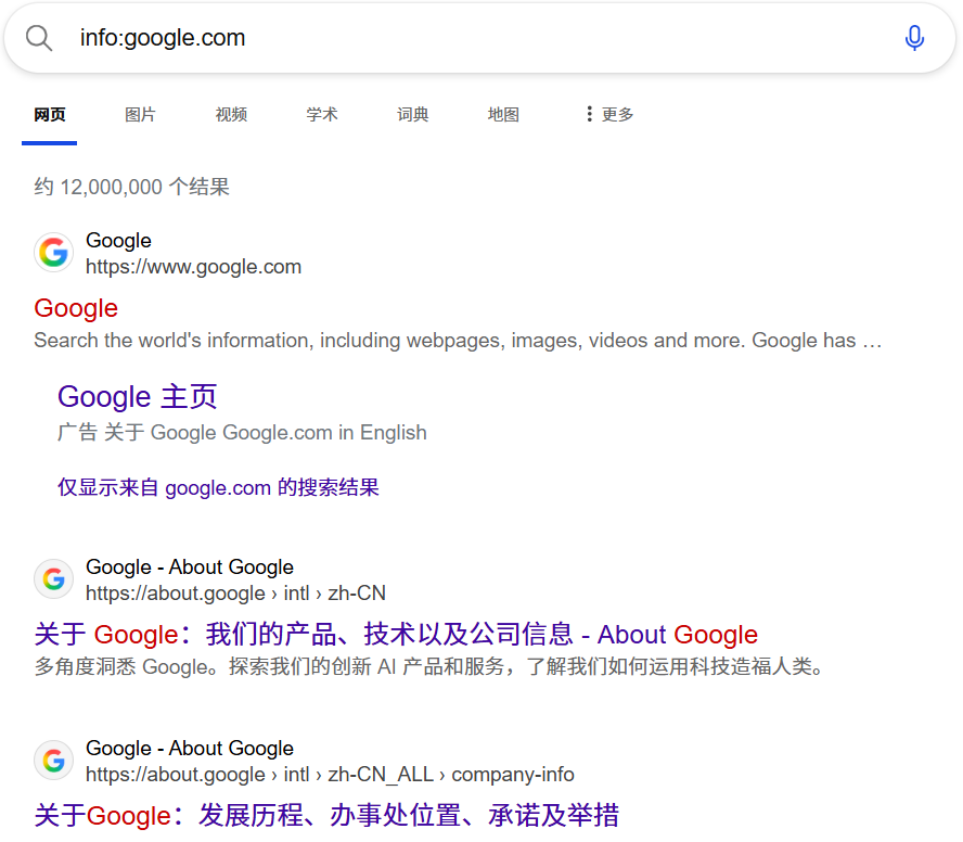Click the magnifier search icon
The image size is (963, 842).
coord(39,38)
